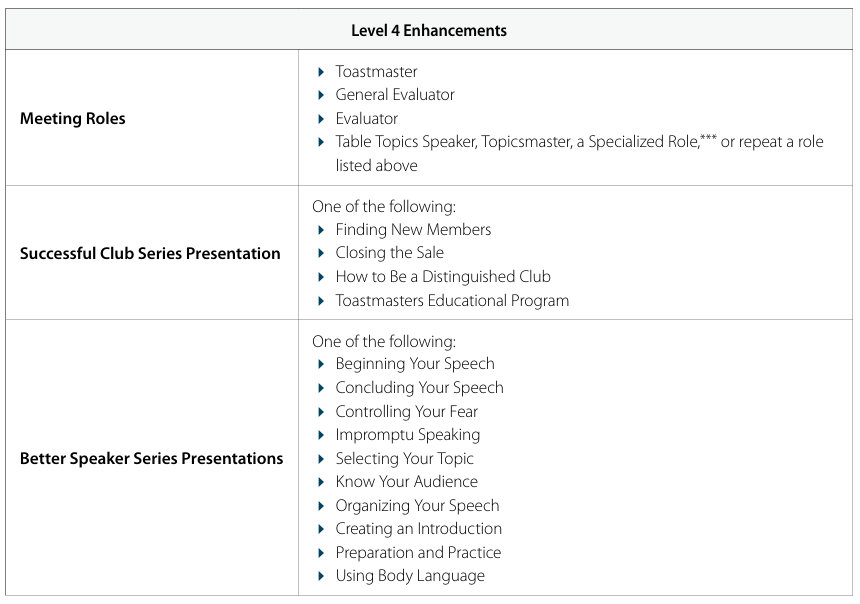Click the Better Speaker Series Presentations label

(151, 459)
